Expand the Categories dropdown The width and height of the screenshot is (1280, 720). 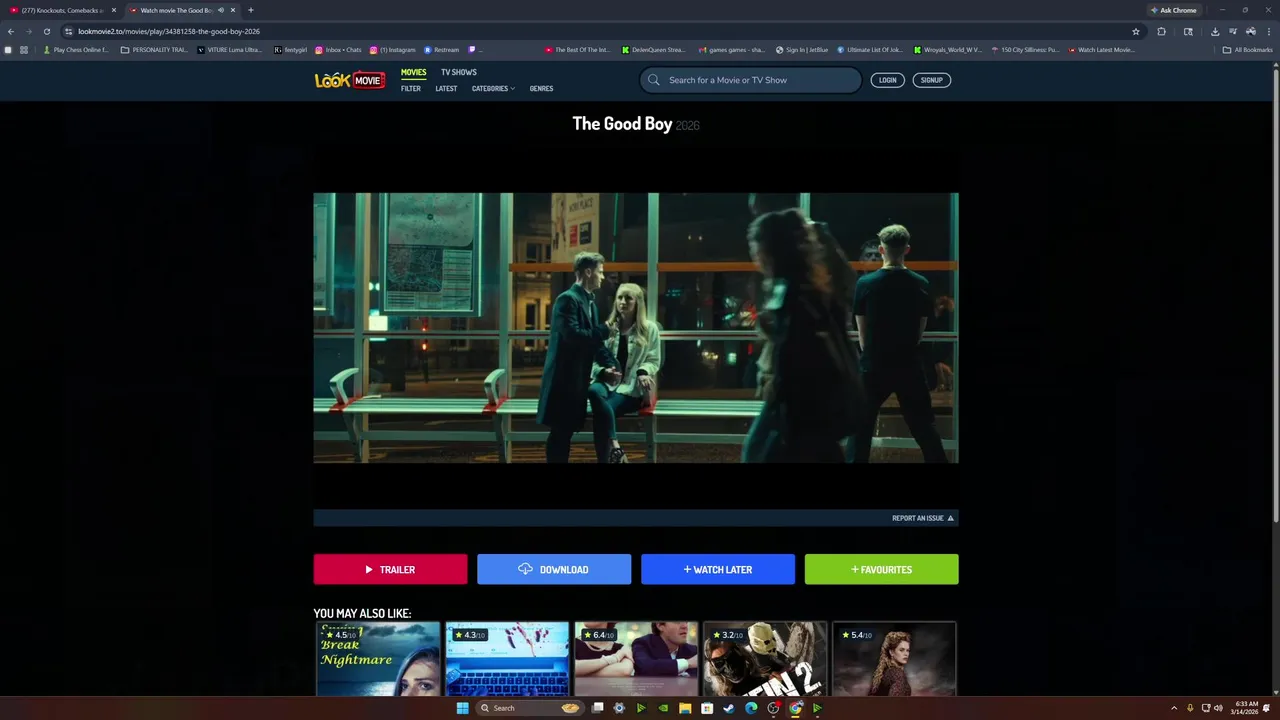pos(493,88)
